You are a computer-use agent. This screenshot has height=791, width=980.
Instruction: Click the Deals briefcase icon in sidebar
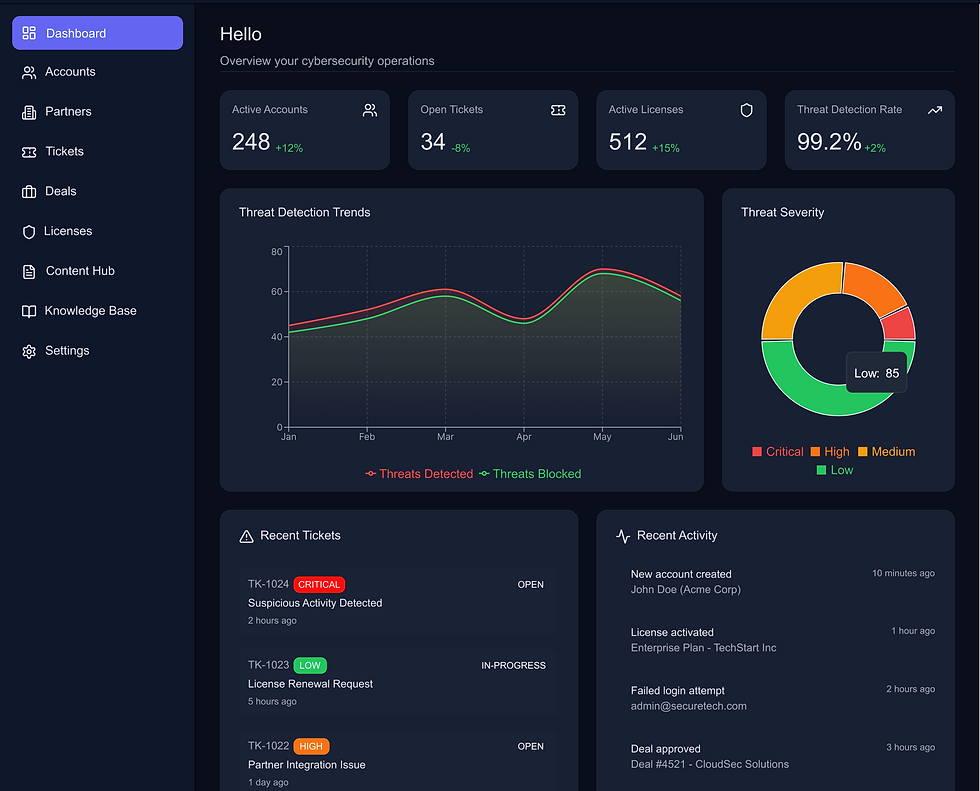point(29,192)
